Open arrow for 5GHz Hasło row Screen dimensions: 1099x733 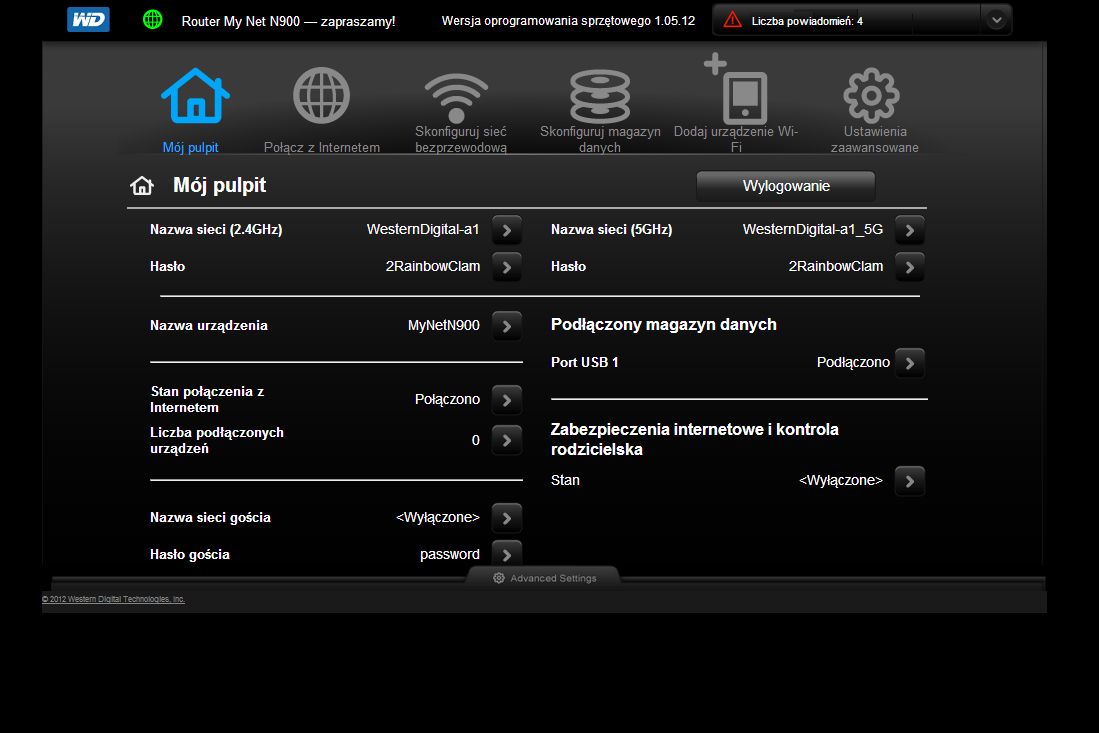(x=910, y=267)
